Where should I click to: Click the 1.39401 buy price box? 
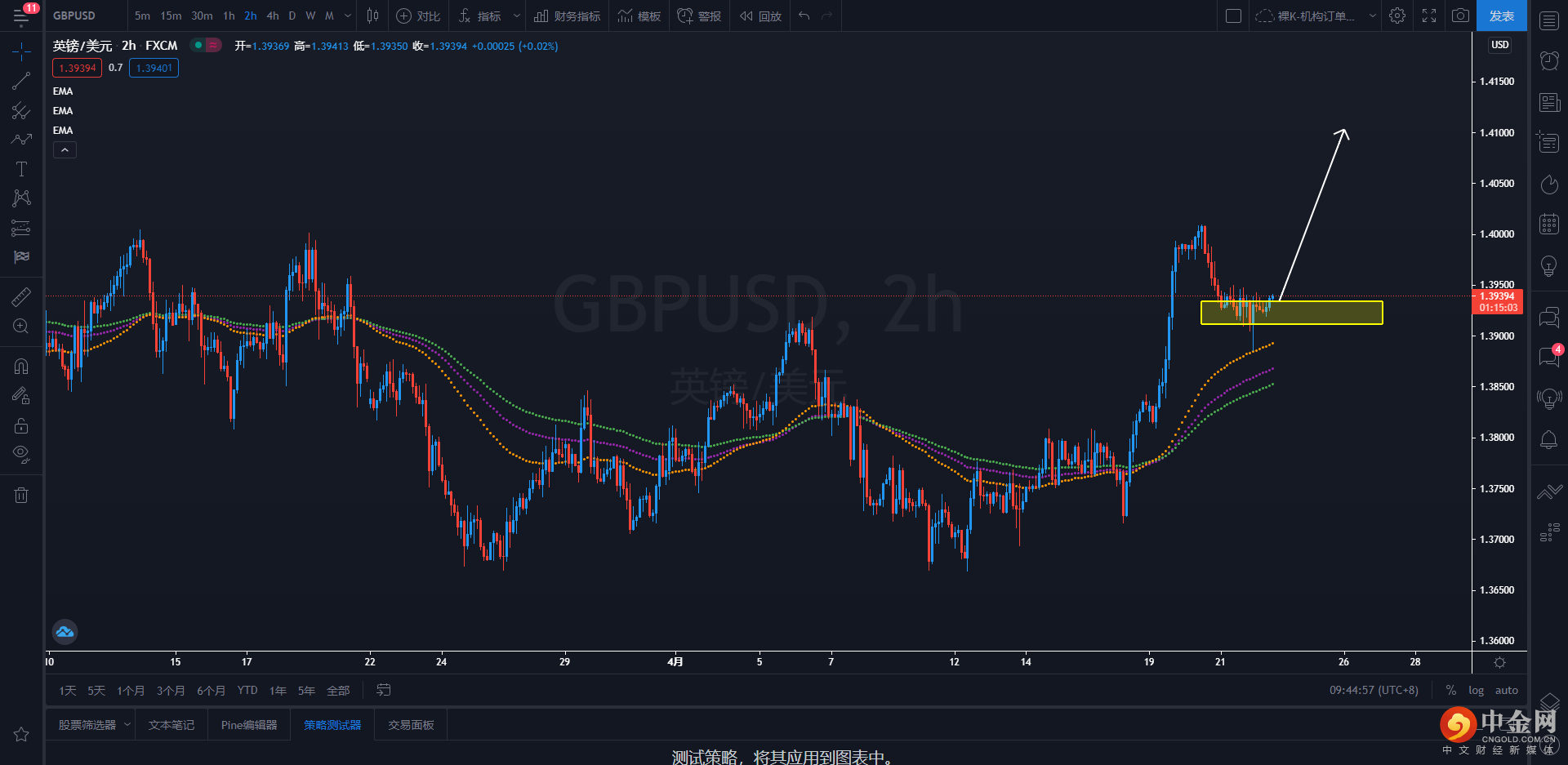pos(154,68)
